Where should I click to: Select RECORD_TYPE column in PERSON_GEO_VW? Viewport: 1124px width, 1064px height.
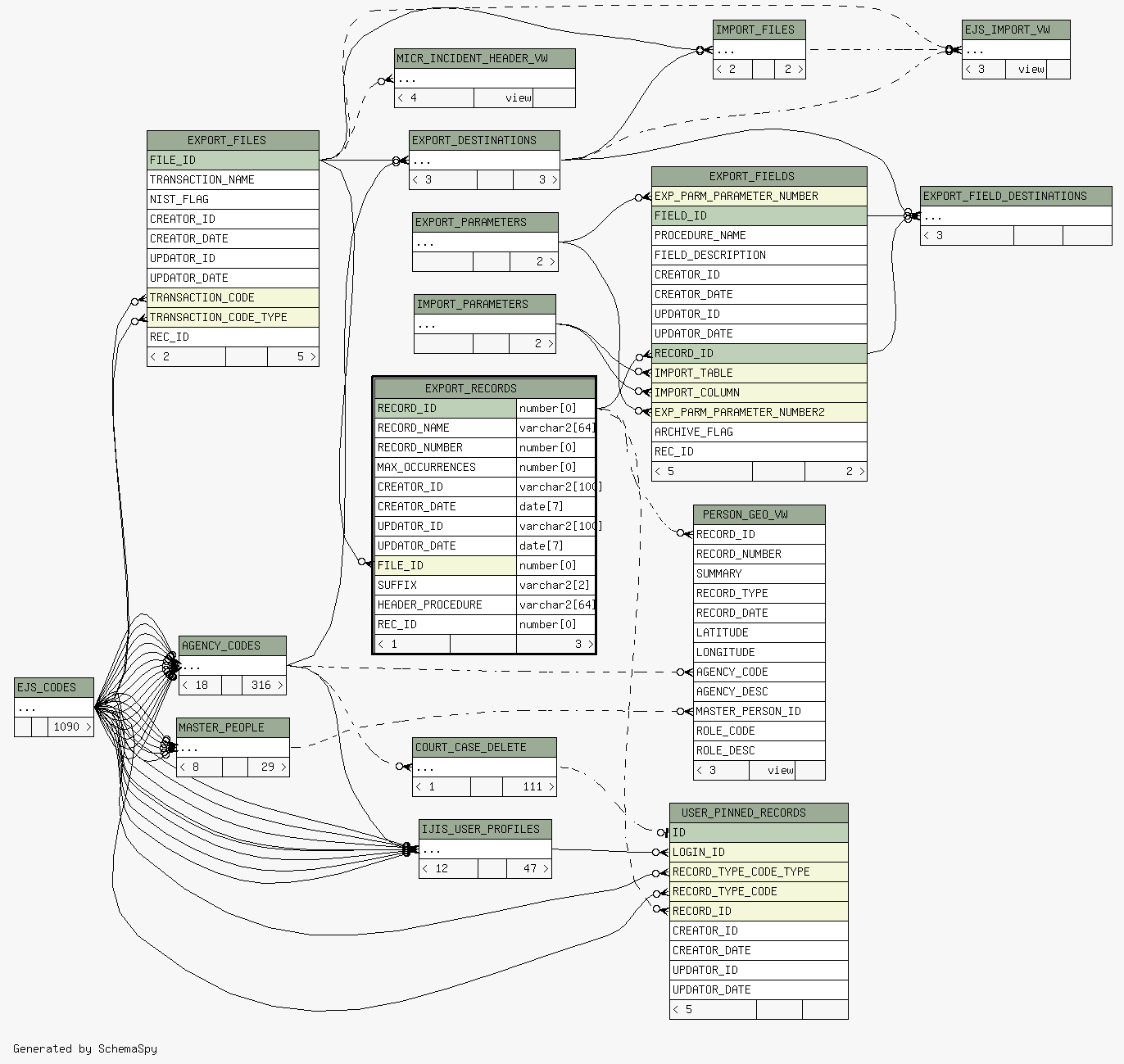pyautogui.click(x=759, y=593)
